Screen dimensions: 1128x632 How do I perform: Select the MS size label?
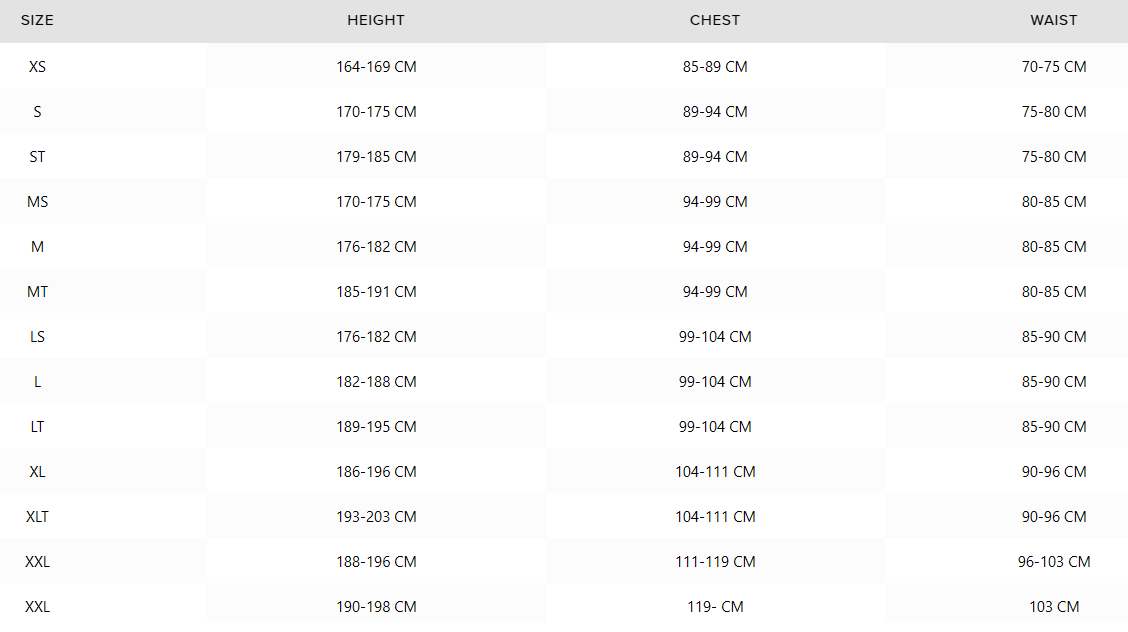37,202
